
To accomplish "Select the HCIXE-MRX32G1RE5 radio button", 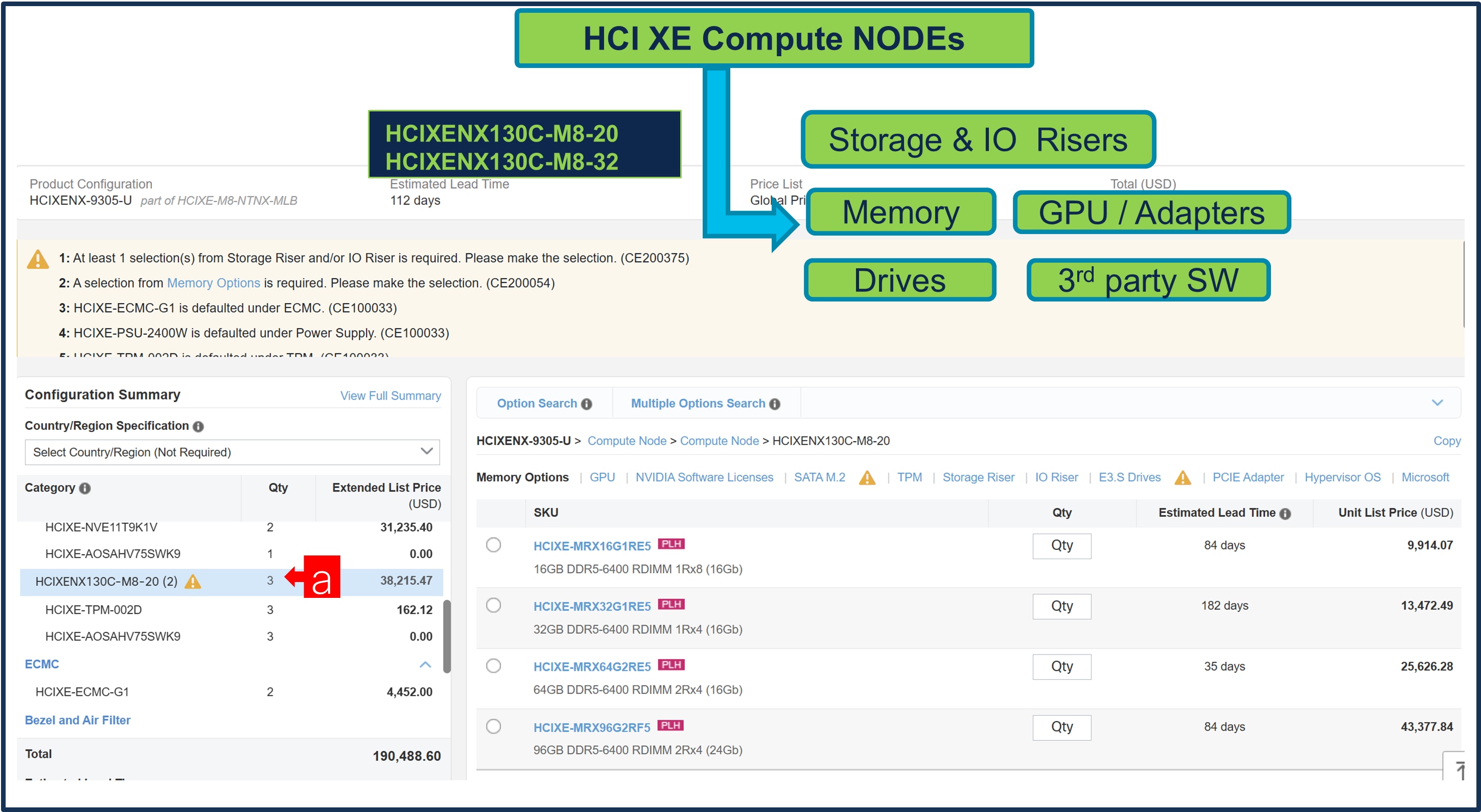I will coord(493,605).
